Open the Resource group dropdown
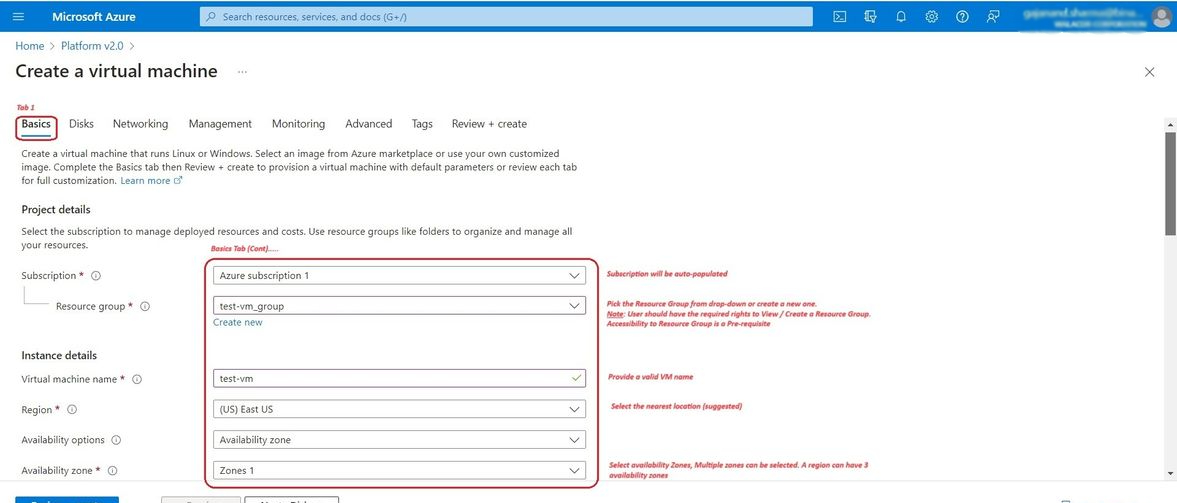This screenshot has width=1177, height=503. pos(399,306)
